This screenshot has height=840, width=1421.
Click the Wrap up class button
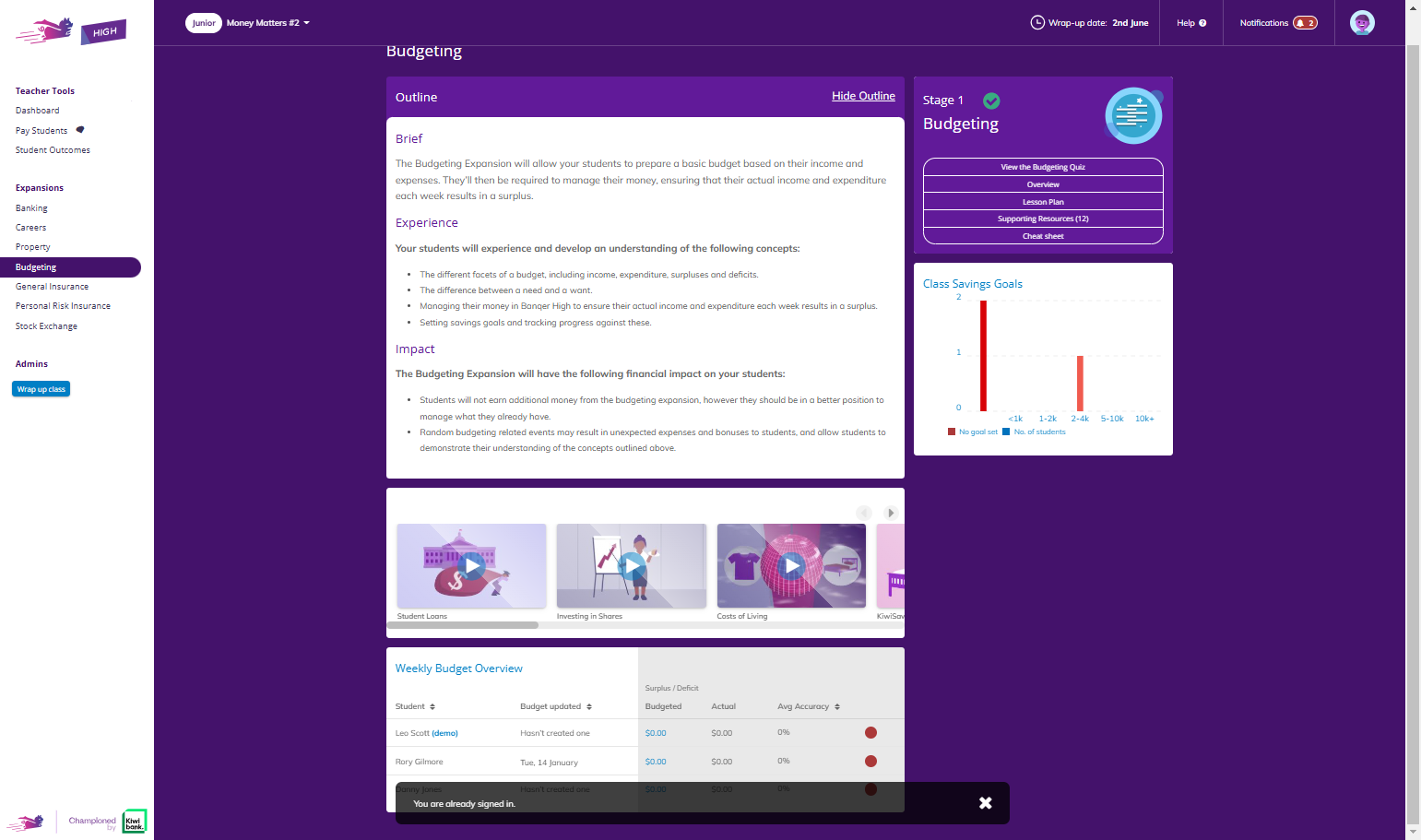(x=41, y=389)
